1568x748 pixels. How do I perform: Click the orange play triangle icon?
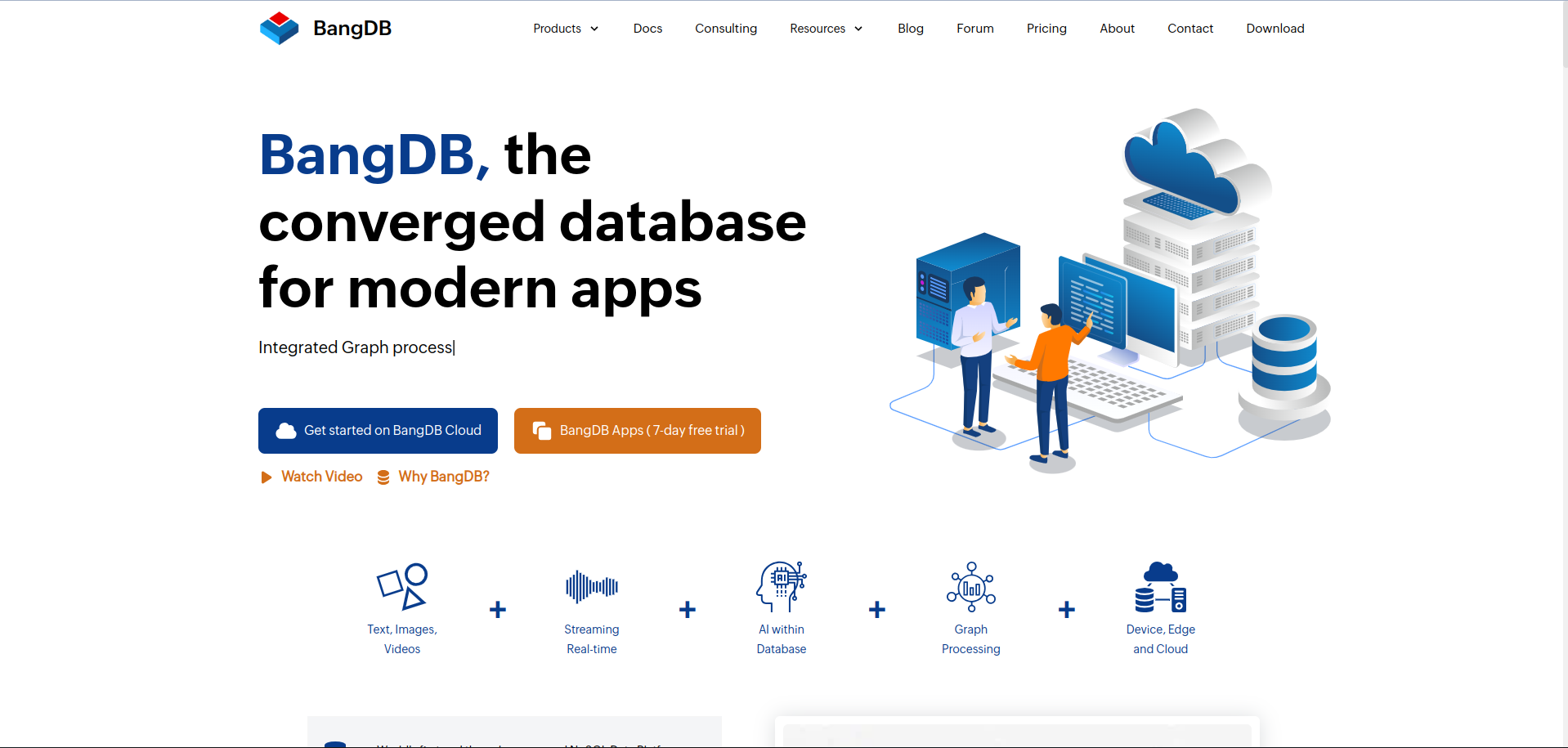point(266,477)
